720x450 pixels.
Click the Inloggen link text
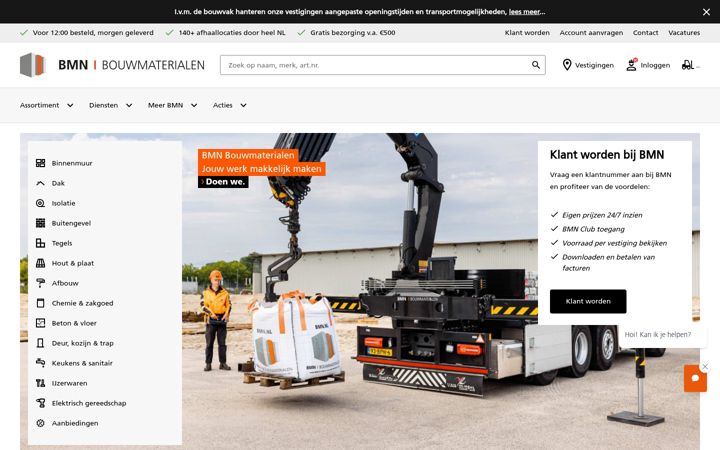pos(655,65)
